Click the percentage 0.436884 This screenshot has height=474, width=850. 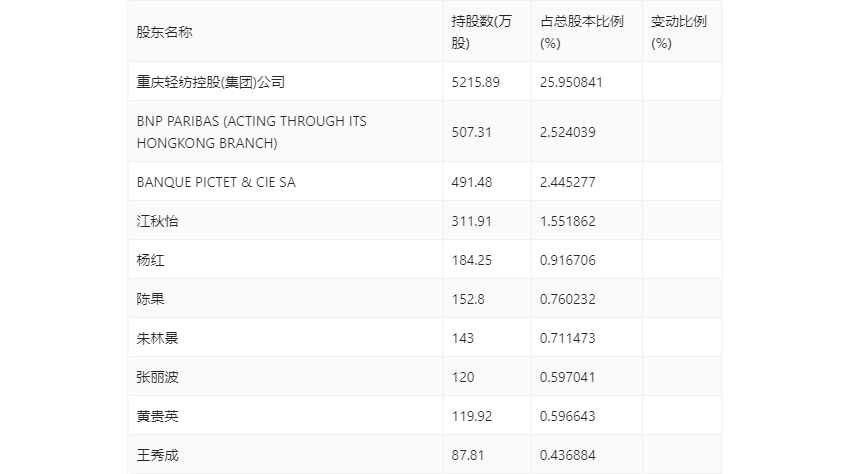point(568,456)
